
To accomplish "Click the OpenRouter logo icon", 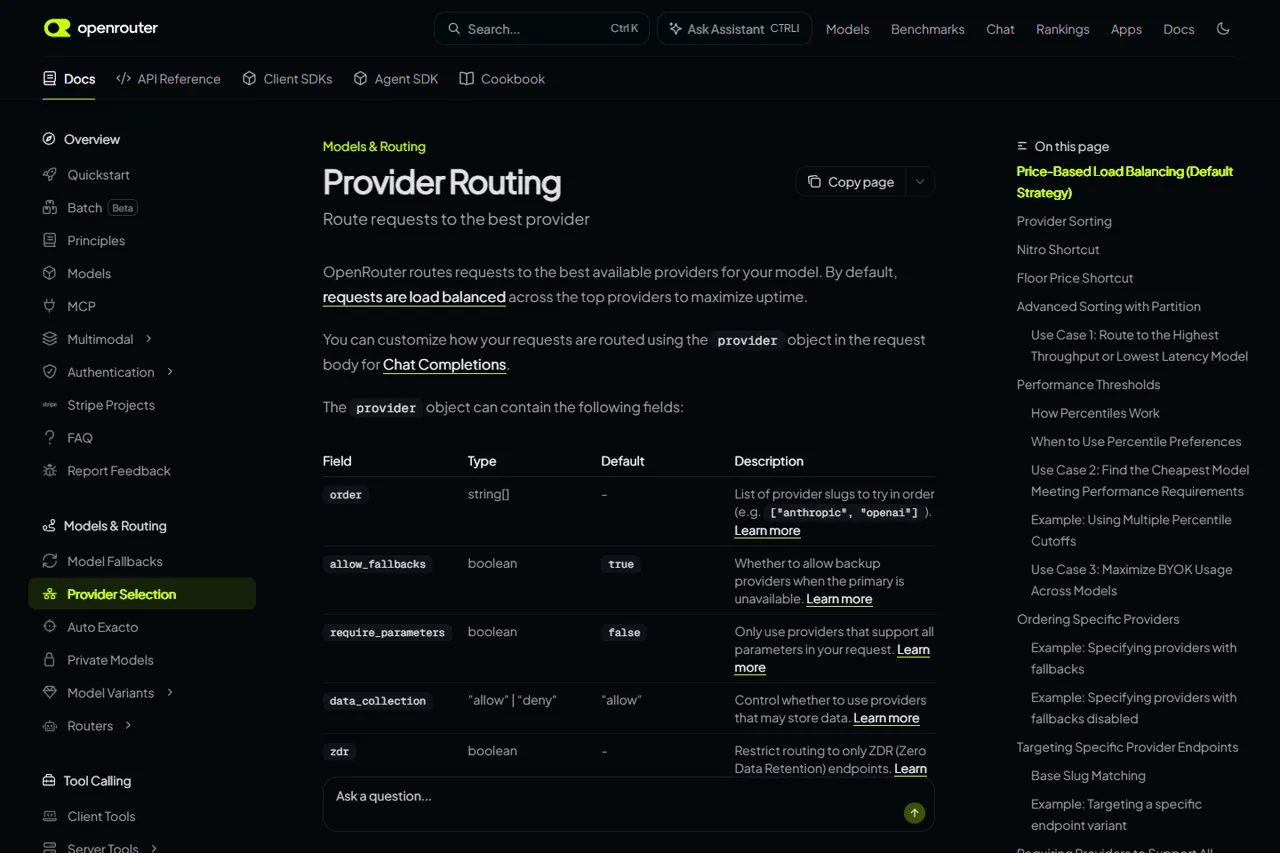I will tap(57, 28).
